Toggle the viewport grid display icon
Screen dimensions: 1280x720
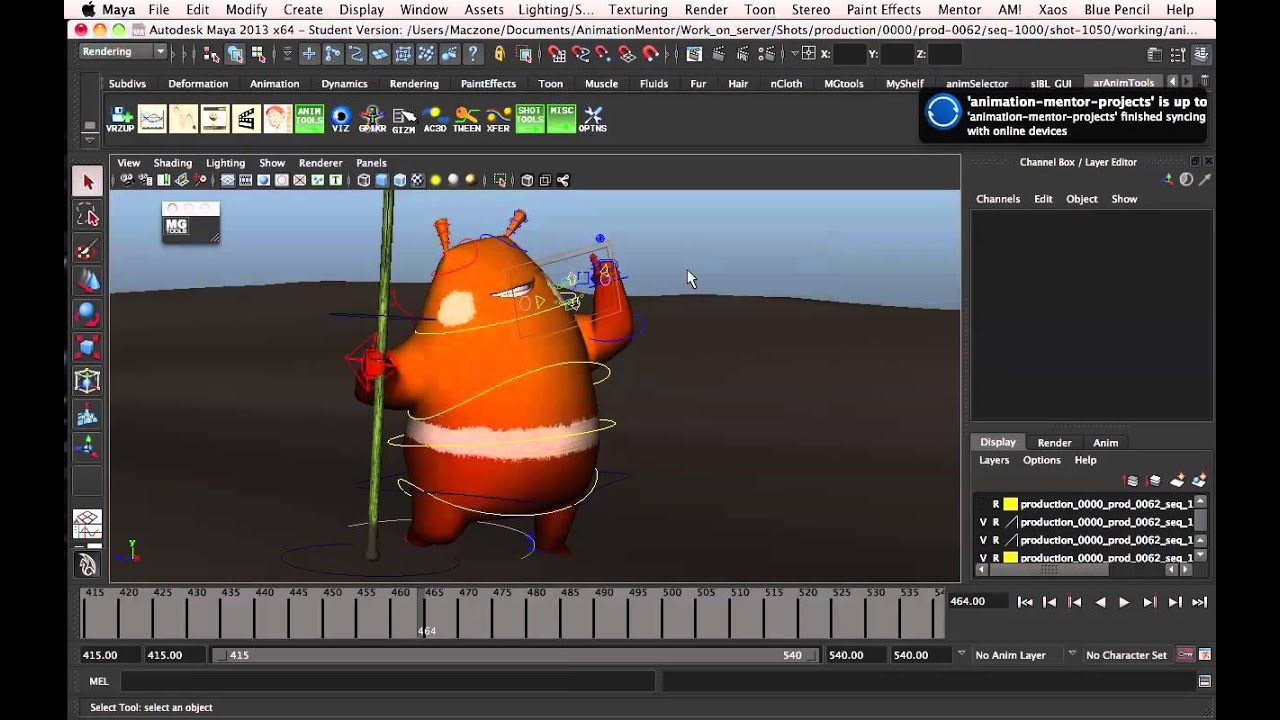point(228,180)
